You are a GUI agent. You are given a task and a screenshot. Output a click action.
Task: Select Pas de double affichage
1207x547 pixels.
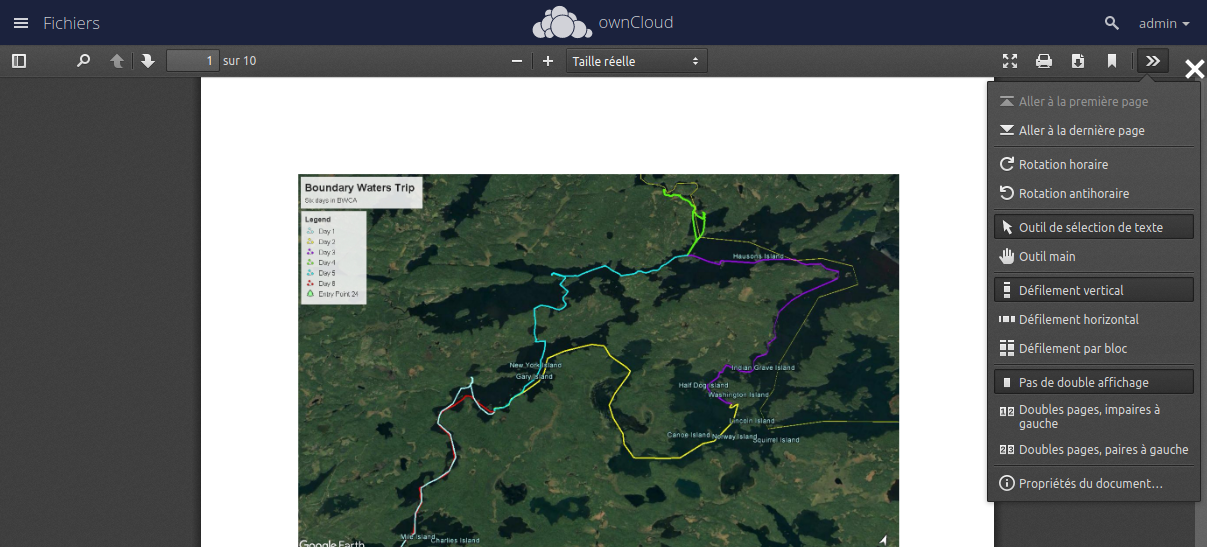[x=1094, y=382]
